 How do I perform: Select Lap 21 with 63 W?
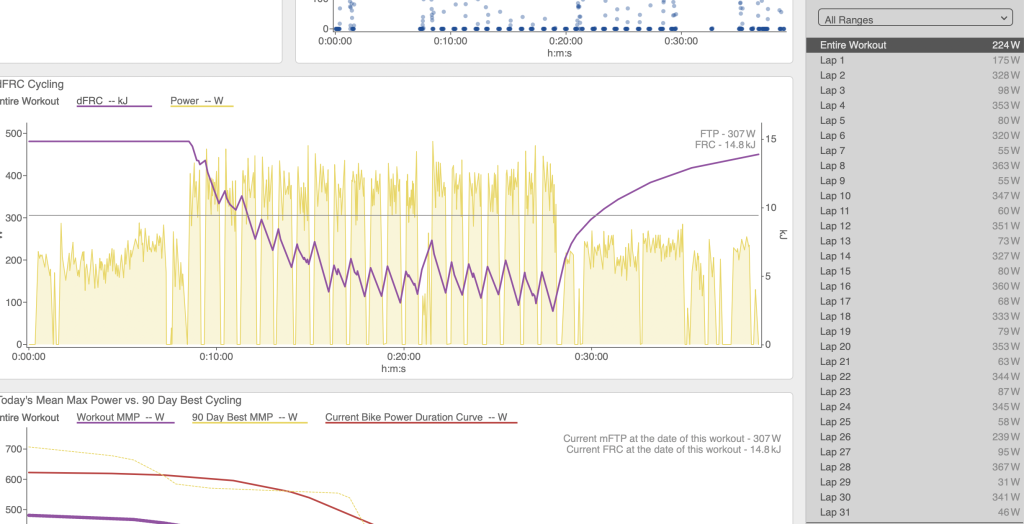pos(914,361)
